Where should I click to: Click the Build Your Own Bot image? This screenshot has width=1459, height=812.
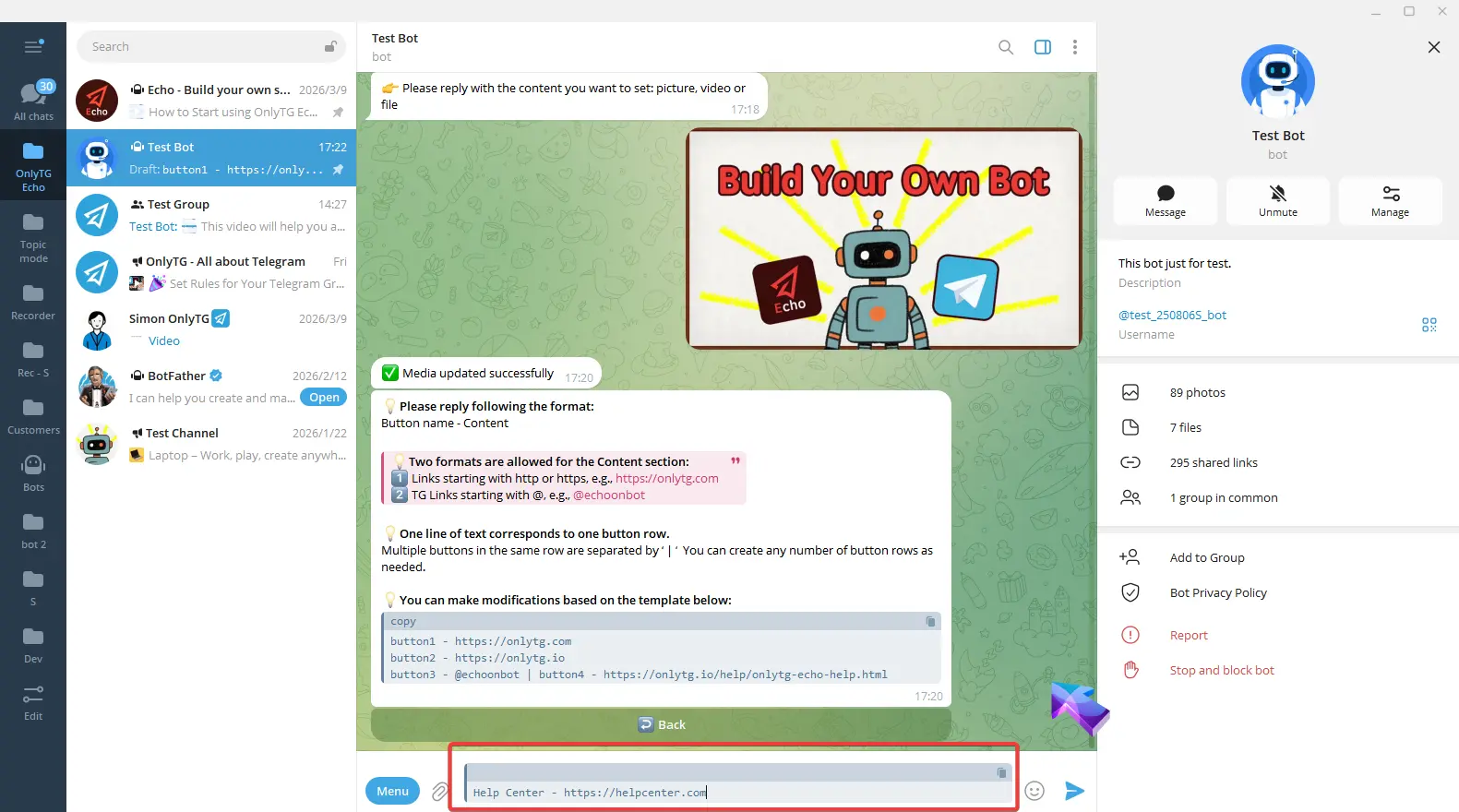pyautogui.click(x=883, y=239)
